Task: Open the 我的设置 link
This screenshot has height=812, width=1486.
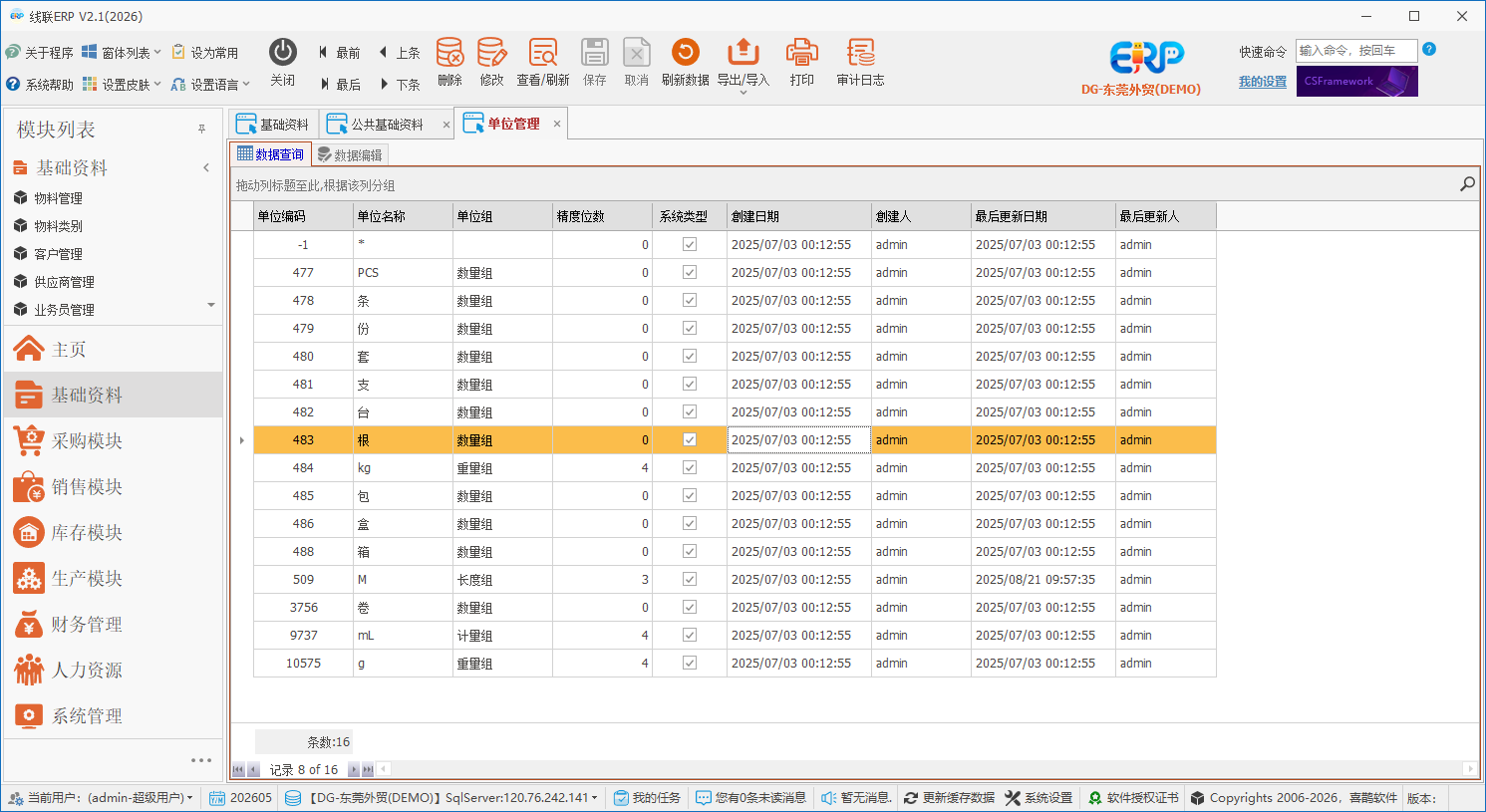Action: pyautogui.click(x=1262, y=82)
